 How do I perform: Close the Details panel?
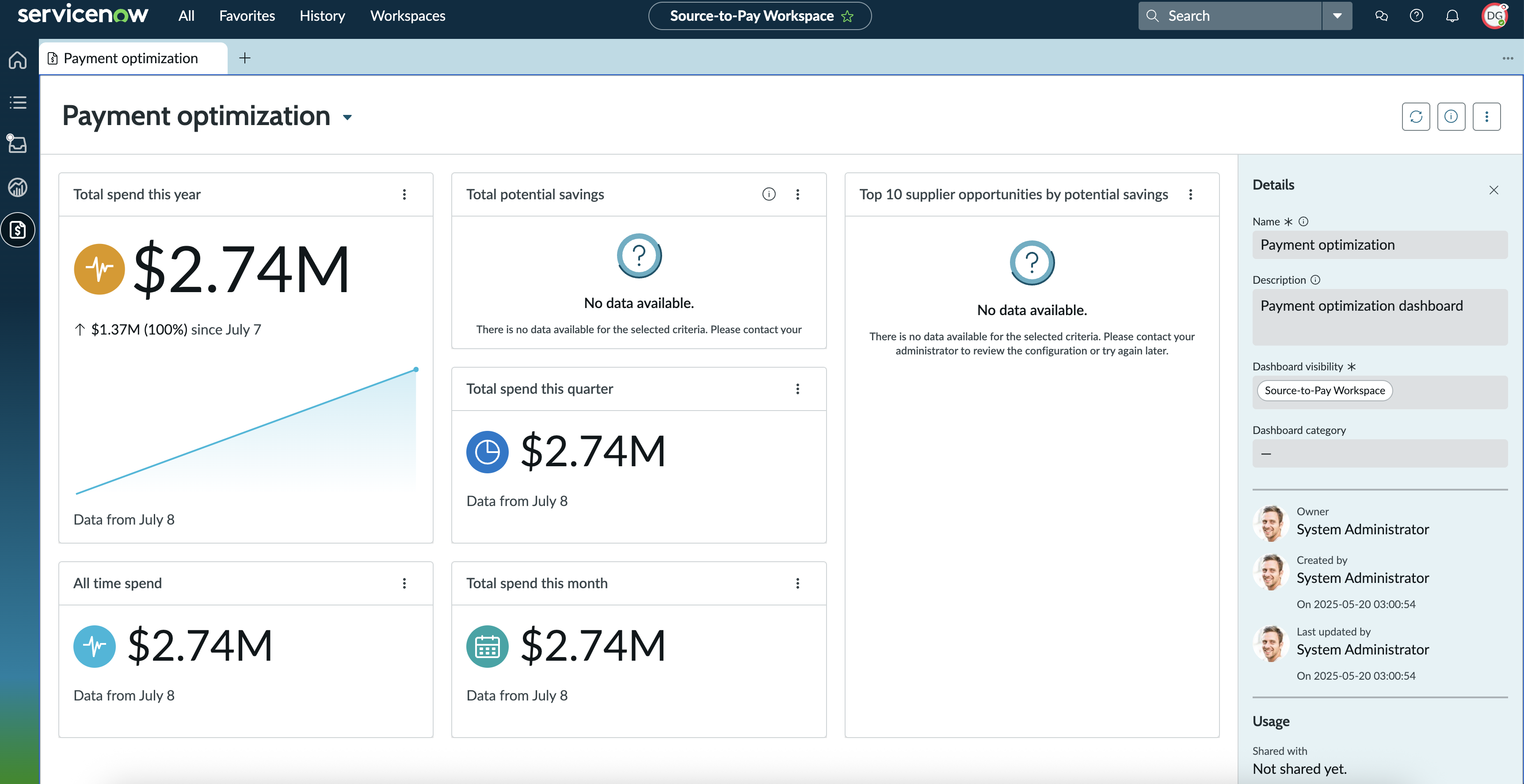point(1493,190)
